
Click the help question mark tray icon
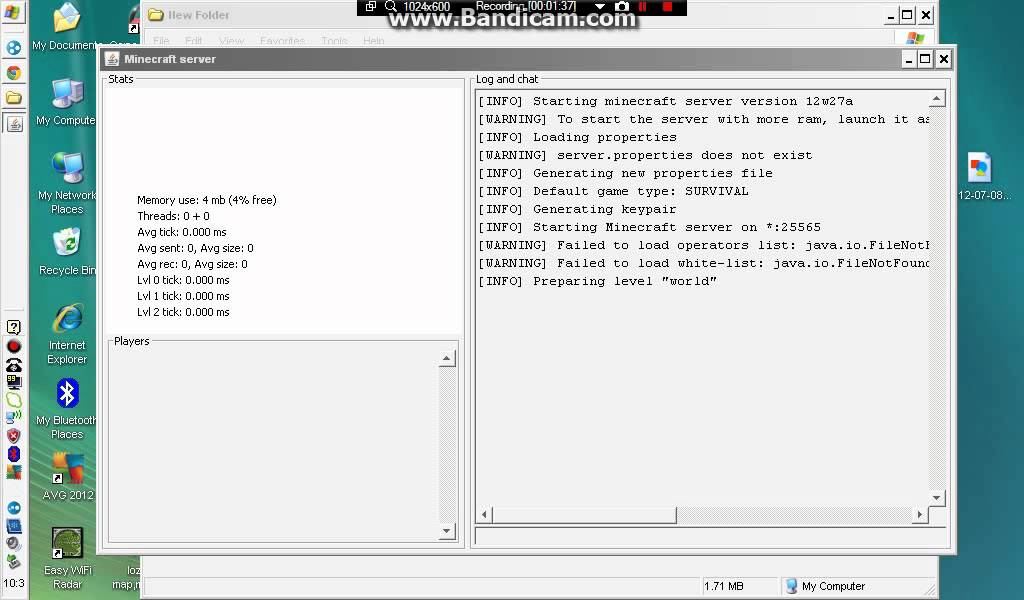pyautogui.click(x=13, y=327)
